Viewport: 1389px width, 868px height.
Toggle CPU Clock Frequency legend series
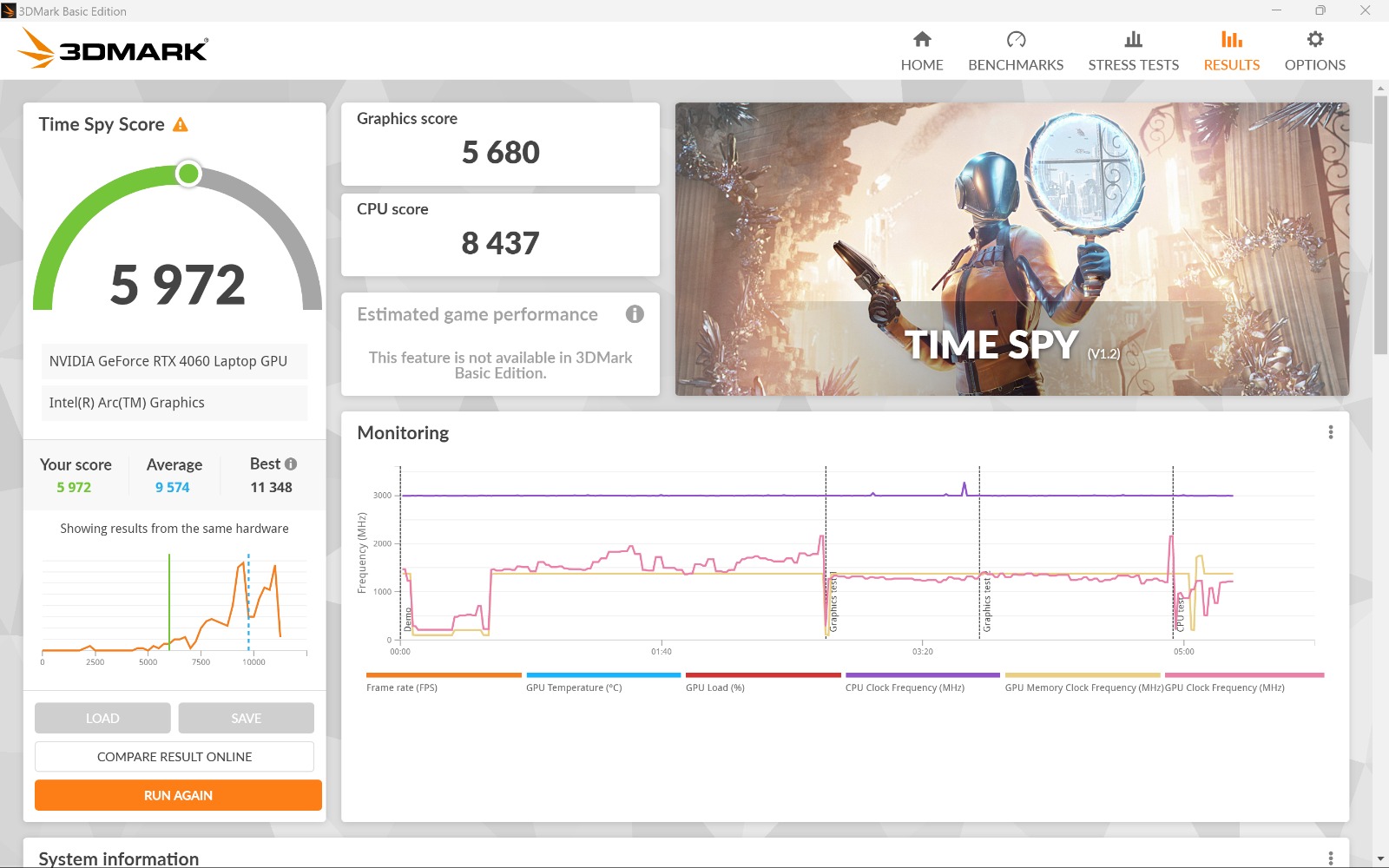905,687
